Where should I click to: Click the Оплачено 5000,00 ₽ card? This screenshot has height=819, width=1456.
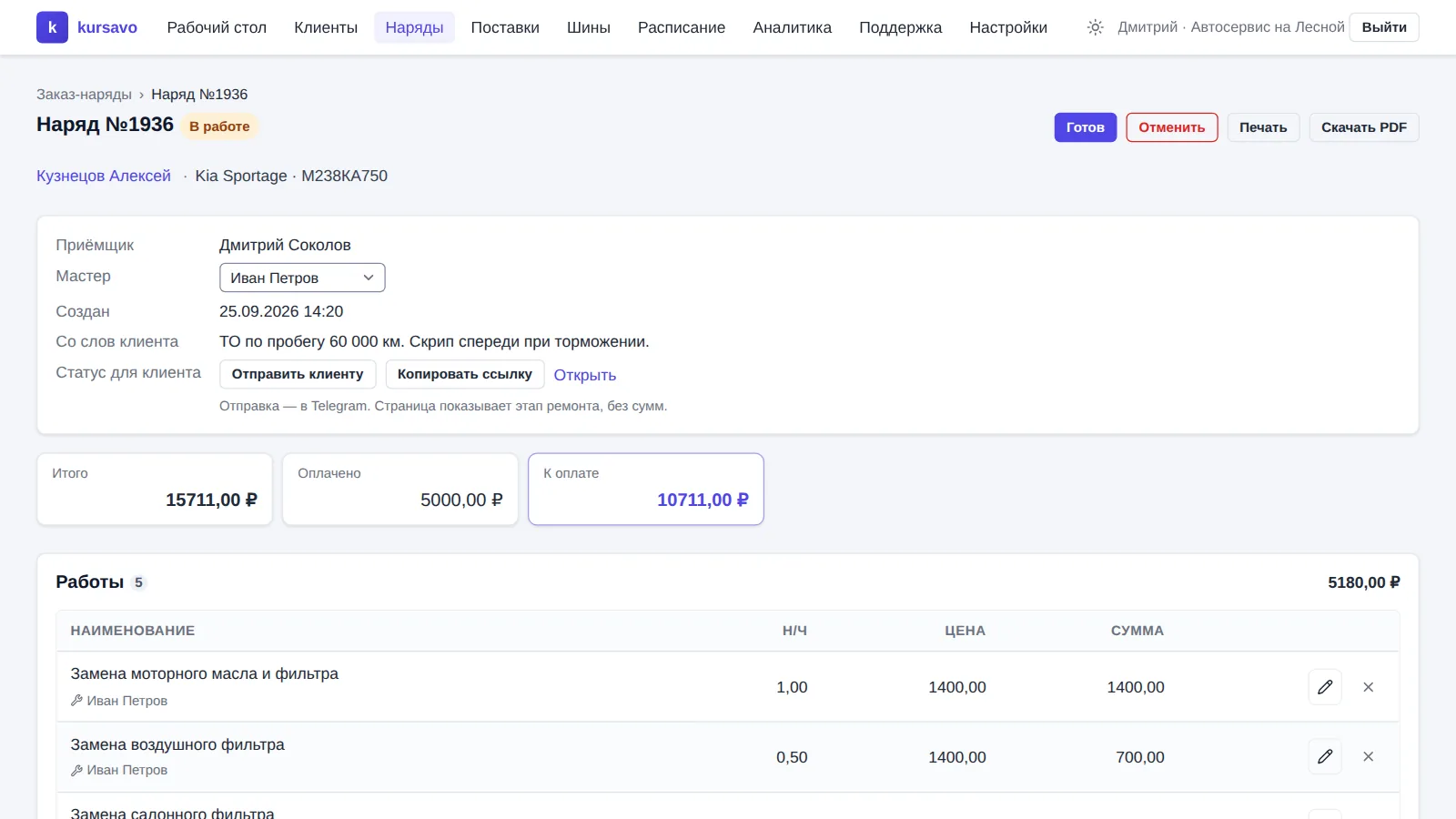pyautogui.click(x=400, y=490)
